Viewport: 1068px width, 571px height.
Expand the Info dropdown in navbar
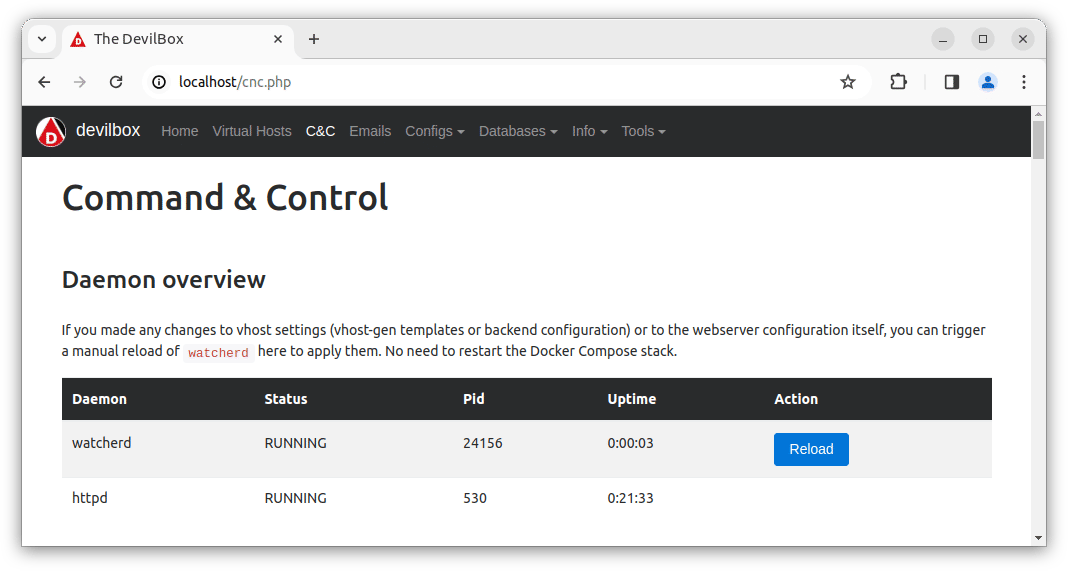pyautogui.click(x=589, y=131)
